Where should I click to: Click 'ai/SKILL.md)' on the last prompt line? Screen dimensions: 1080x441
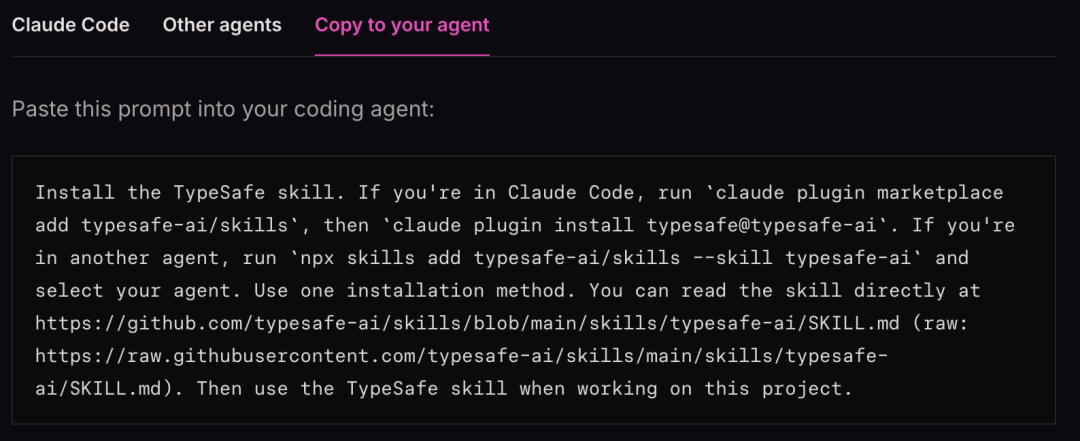(110, 389)
